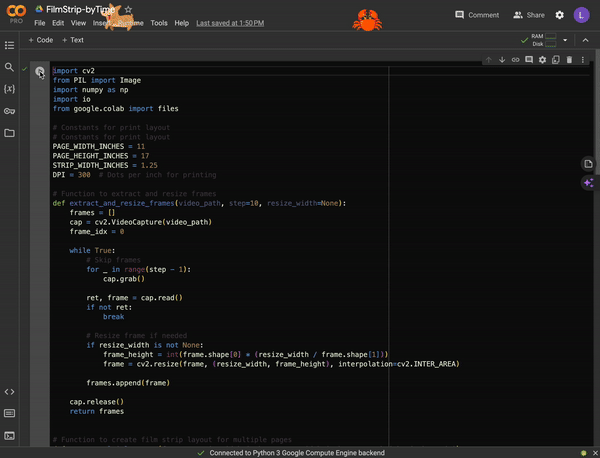The width and height of the screenshot is (600, 458).
Task: Collapse the header with chevron up
Action: coord(586,40)
